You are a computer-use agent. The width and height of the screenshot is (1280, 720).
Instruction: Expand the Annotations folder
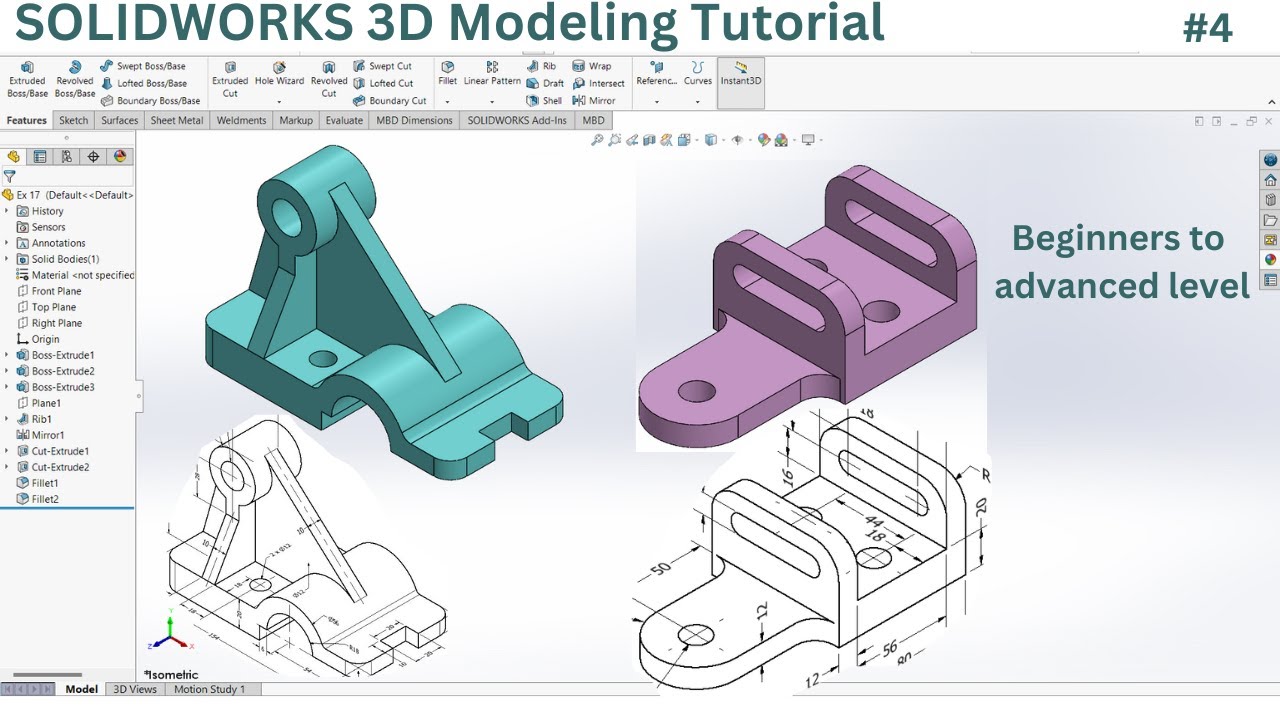[x=7, y=243]
